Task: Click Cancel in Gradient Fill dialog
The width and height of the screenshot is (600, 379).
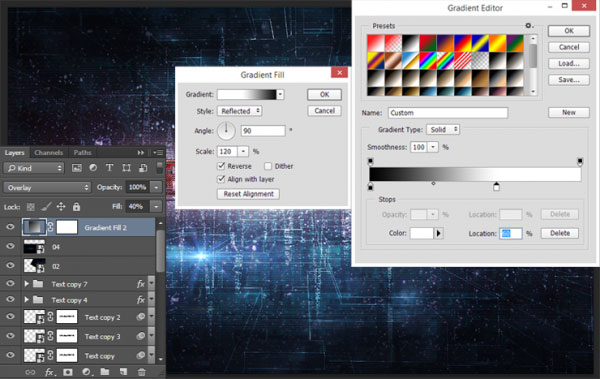Action: (x=324, y=111)
